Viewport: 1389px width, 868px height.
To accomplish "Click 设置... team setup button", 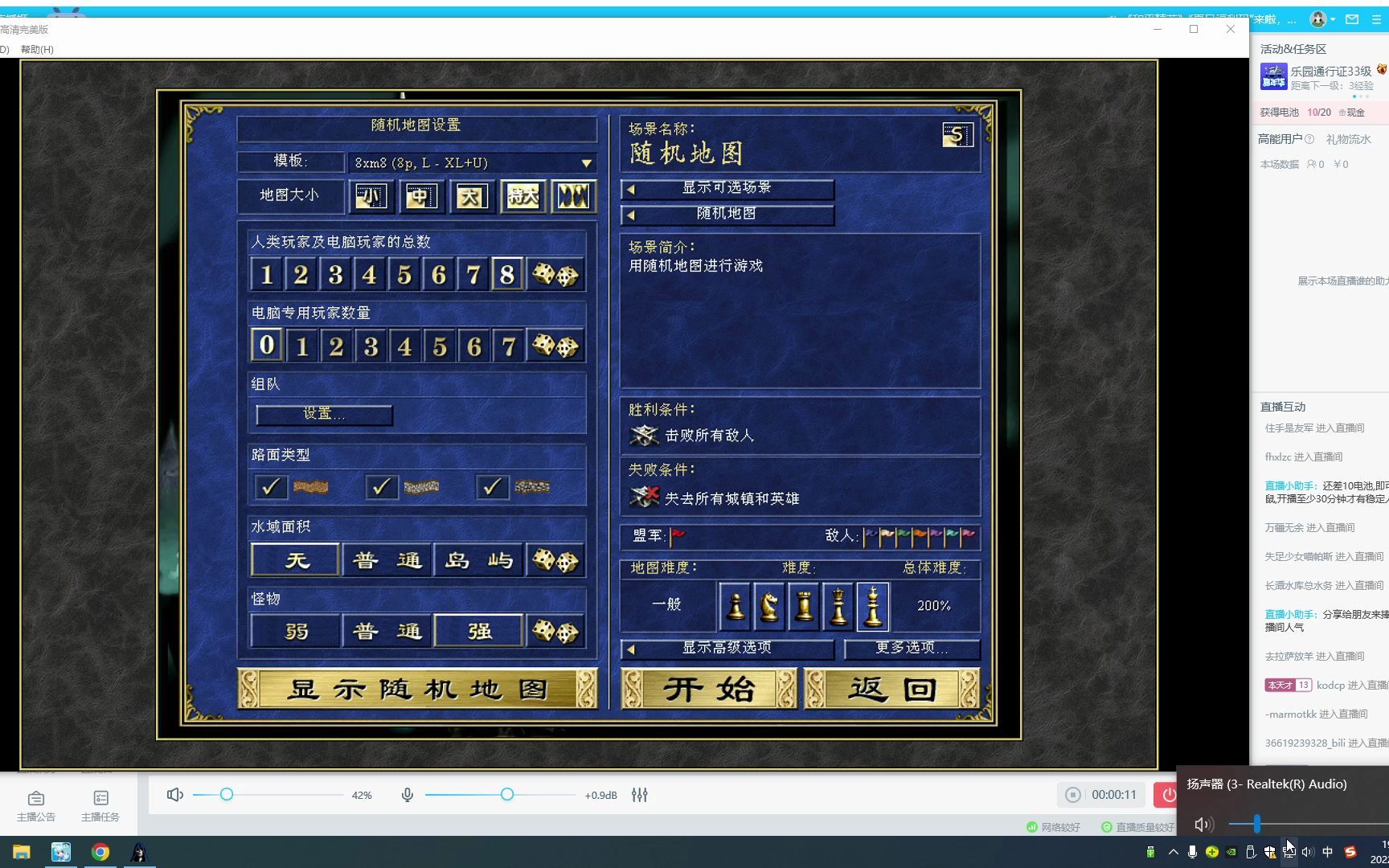I will pyautogui.click(x=324, y=415).
